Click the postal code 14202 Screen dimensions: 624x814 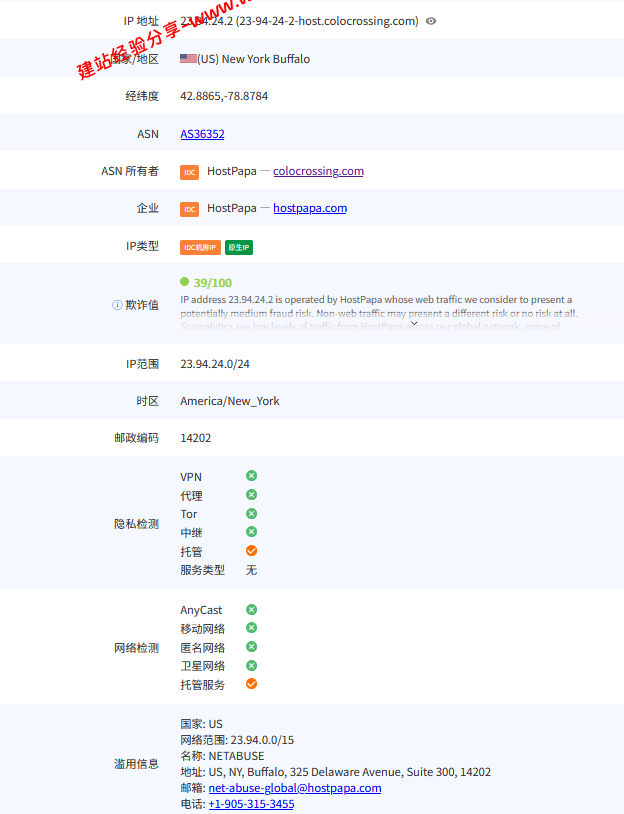pos(196,438)
